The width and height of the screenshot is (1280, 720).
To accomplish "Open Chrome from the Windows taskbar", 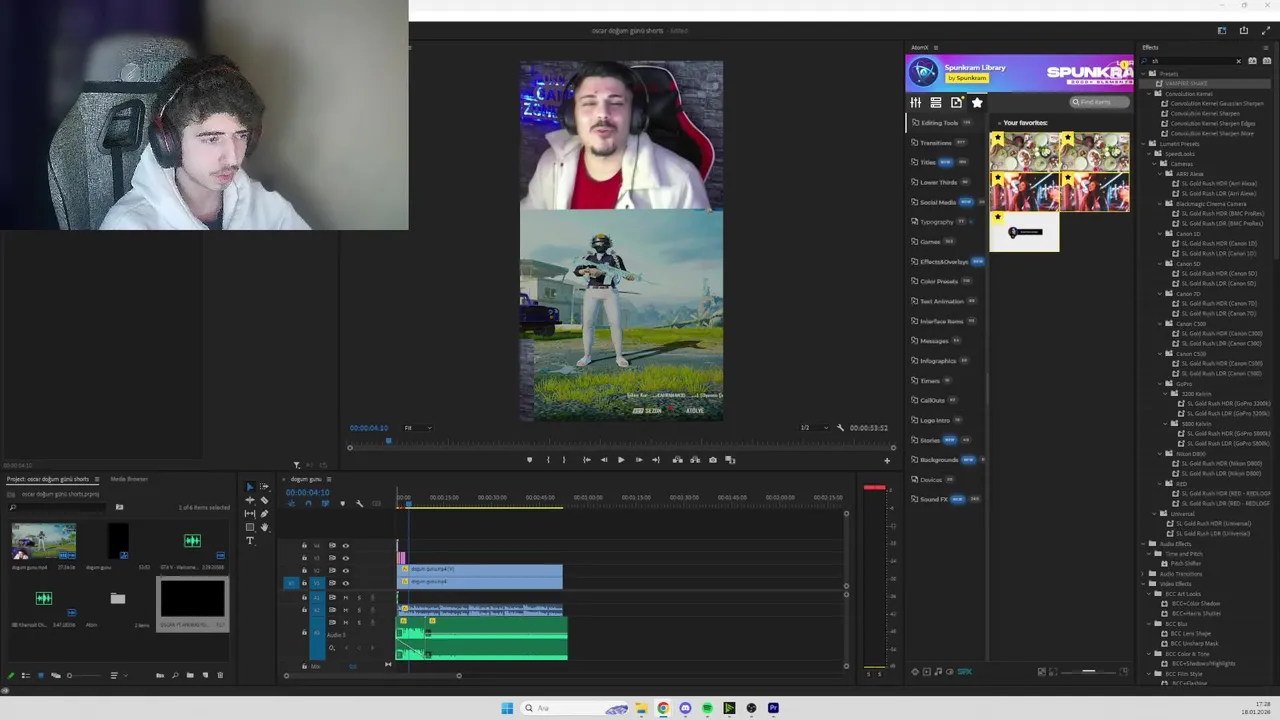I will [663, 708].
